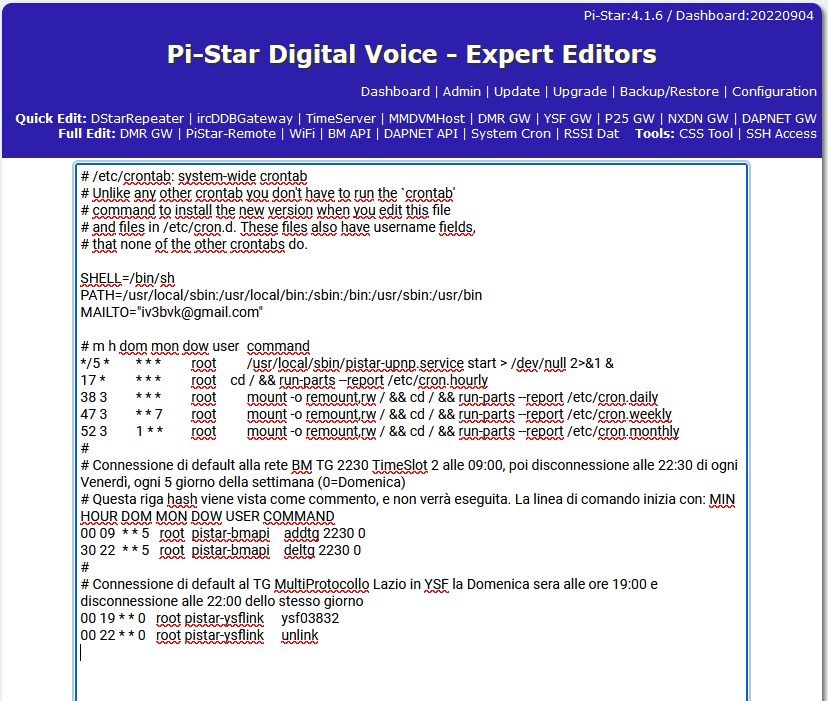This screenshot has width=828, height=701.
Task: Click the 'ysf03832' pistar-ysflink line
Action: click(210, 619)
